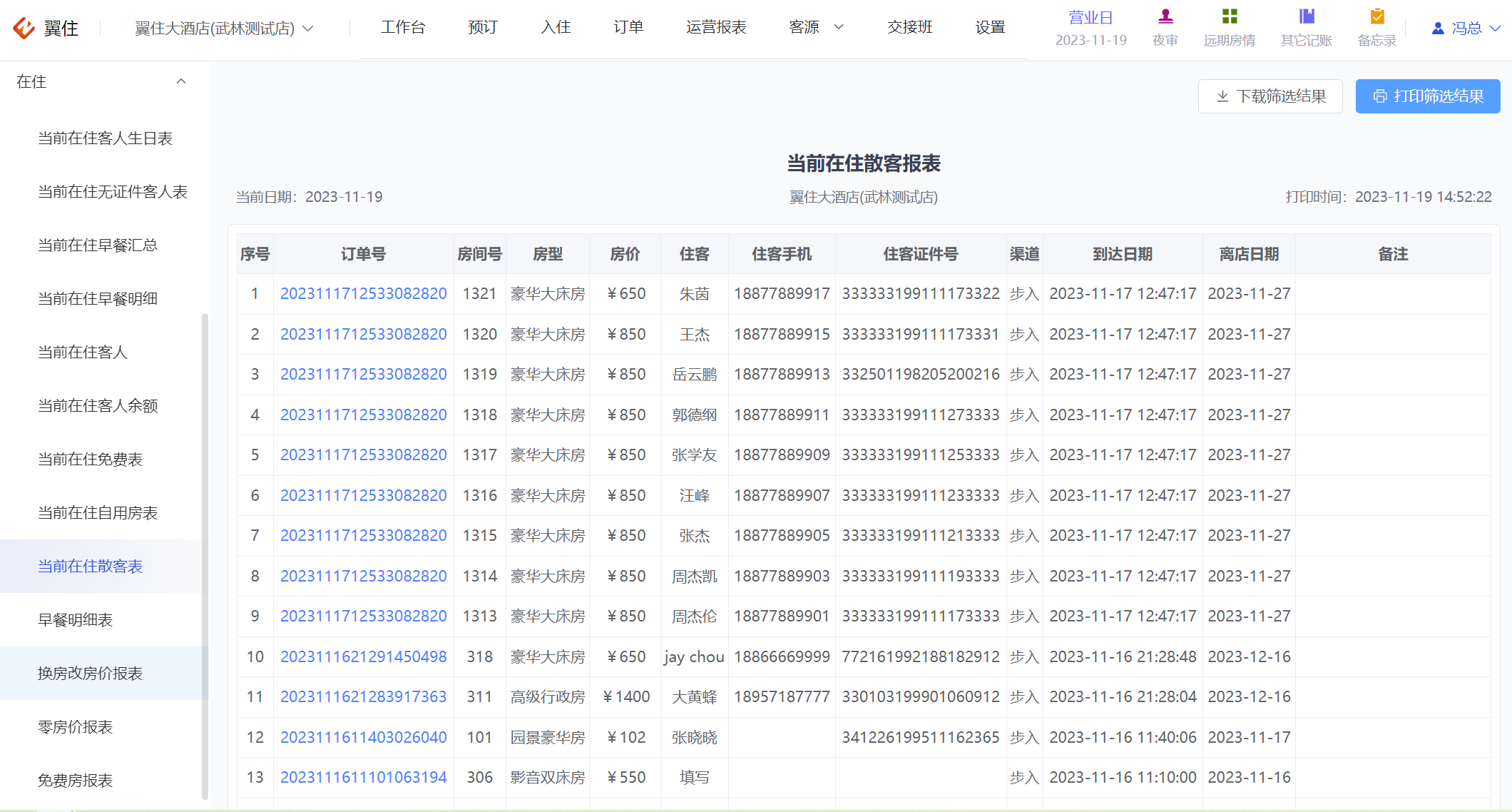Click room type 园景豪华房

point(548,738)
